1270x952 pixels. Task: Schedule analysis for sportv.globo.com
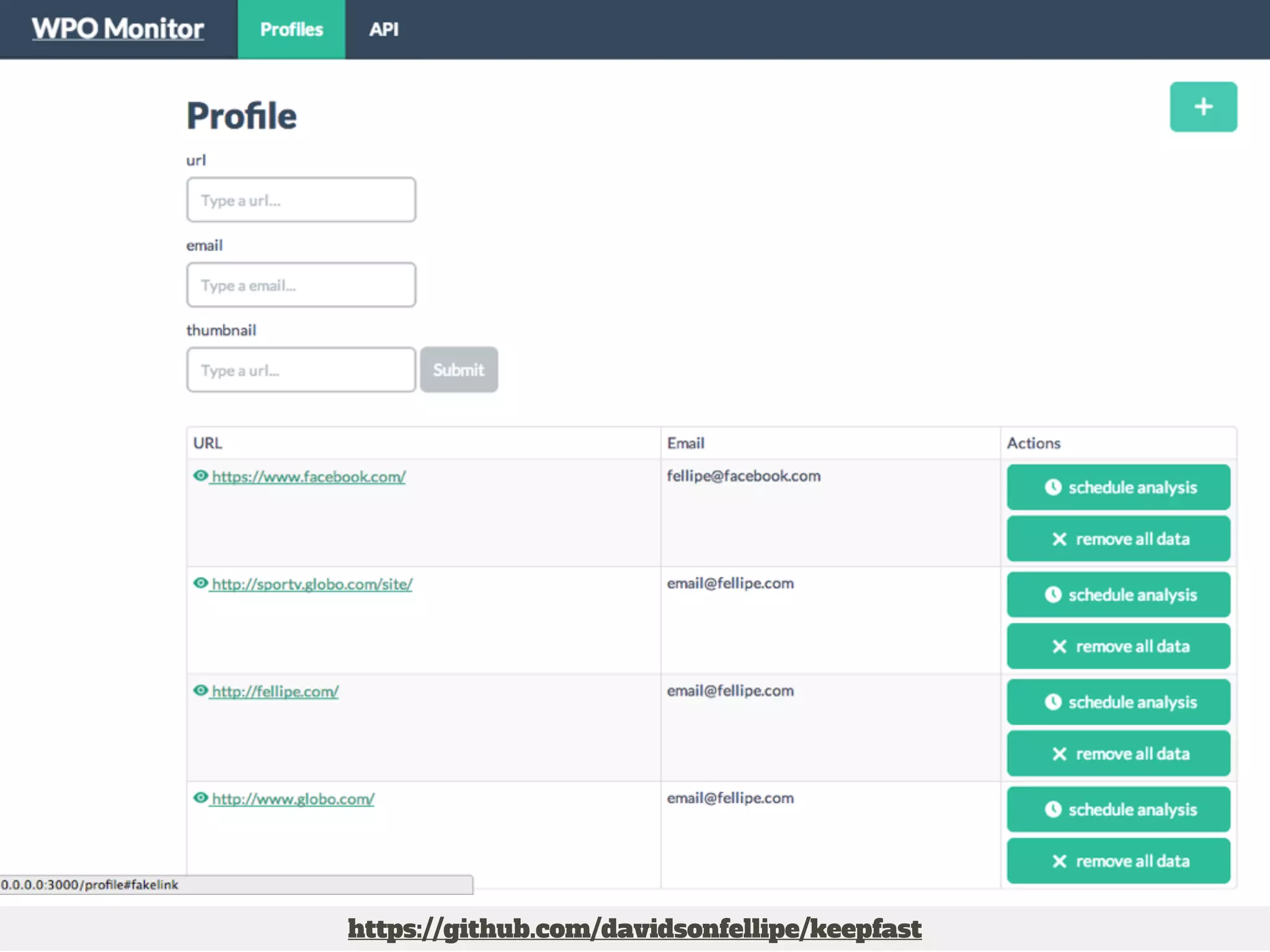tap(1119, 594)
